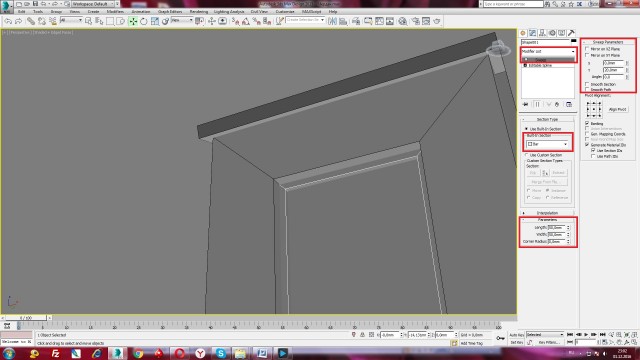
Task: Toggle the Banking checkbox
Action: (587, 123)
